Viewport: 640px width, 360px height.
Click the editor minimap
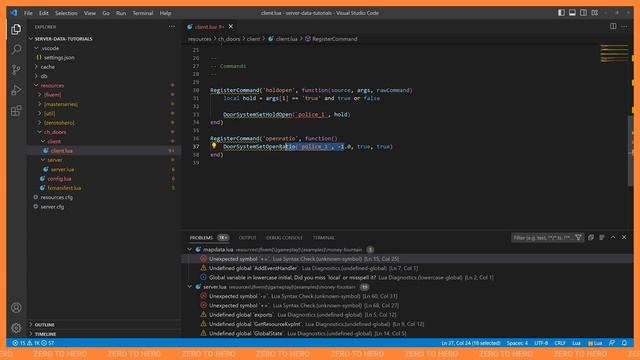614,53
